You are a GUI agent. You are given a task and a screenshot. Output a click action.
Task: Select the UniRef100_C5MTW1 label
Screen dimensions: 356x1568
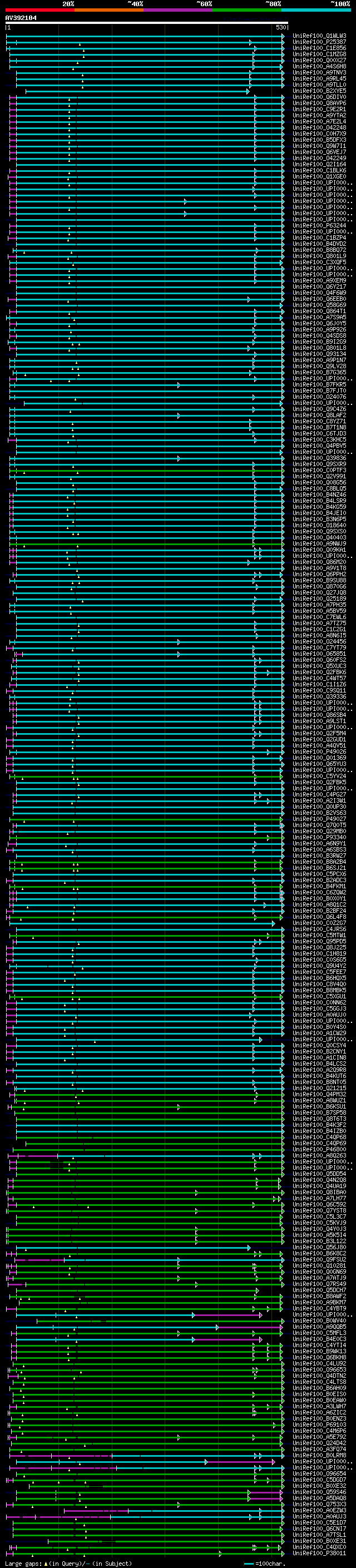pos(319,936)
